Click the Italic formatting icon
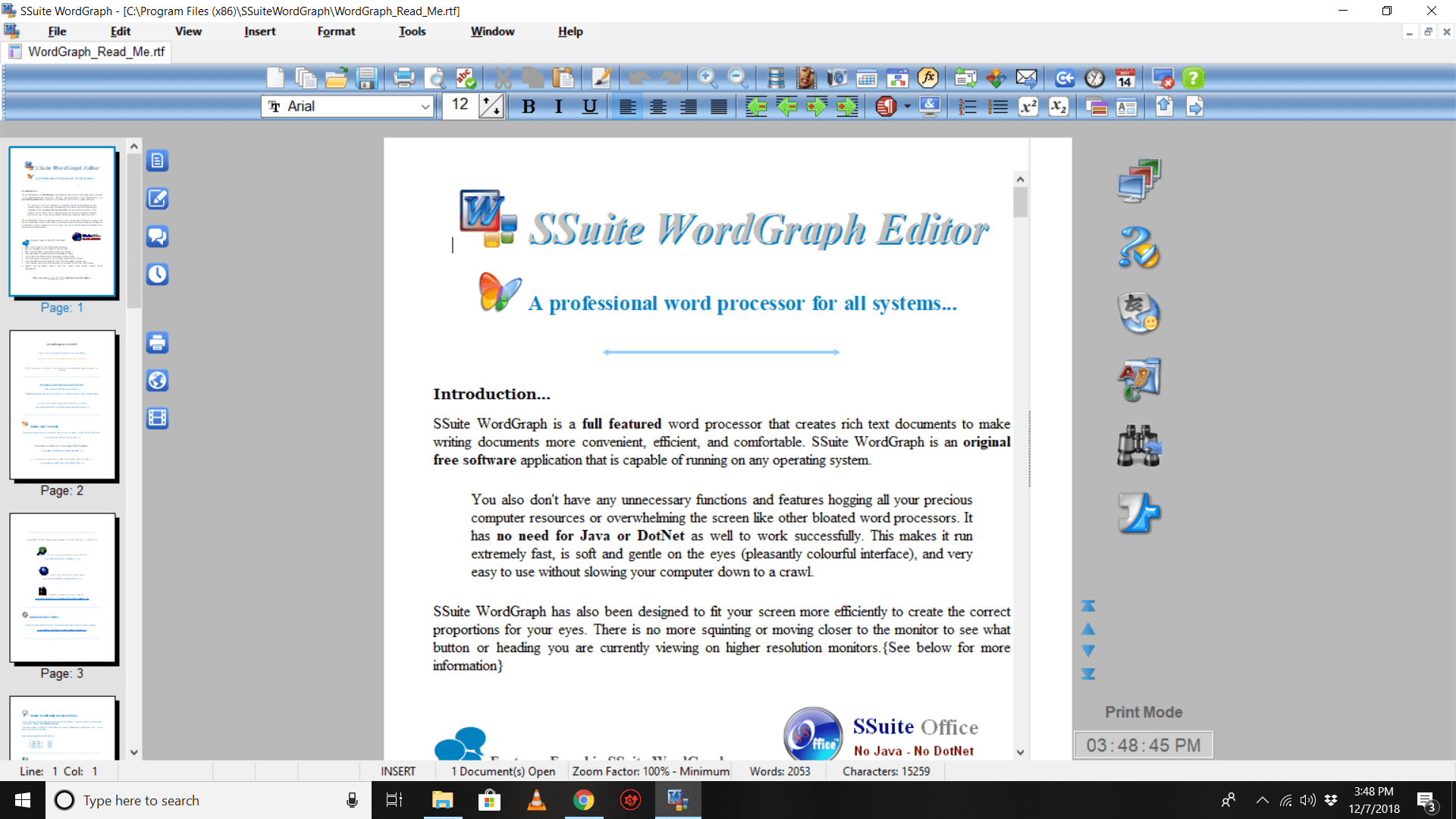The height and width of the screenshot is (819, 1456). point(559,107)
